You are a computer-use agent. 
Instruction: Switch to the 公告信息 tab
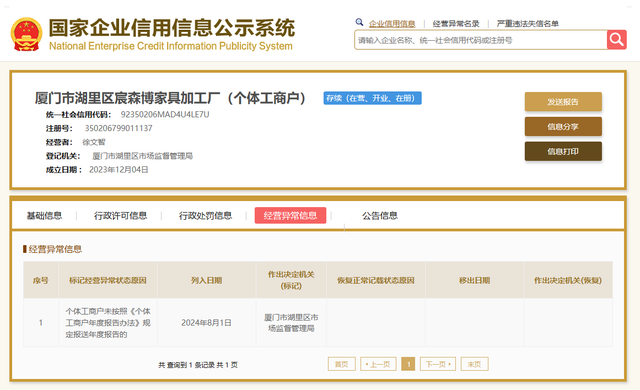380,215
